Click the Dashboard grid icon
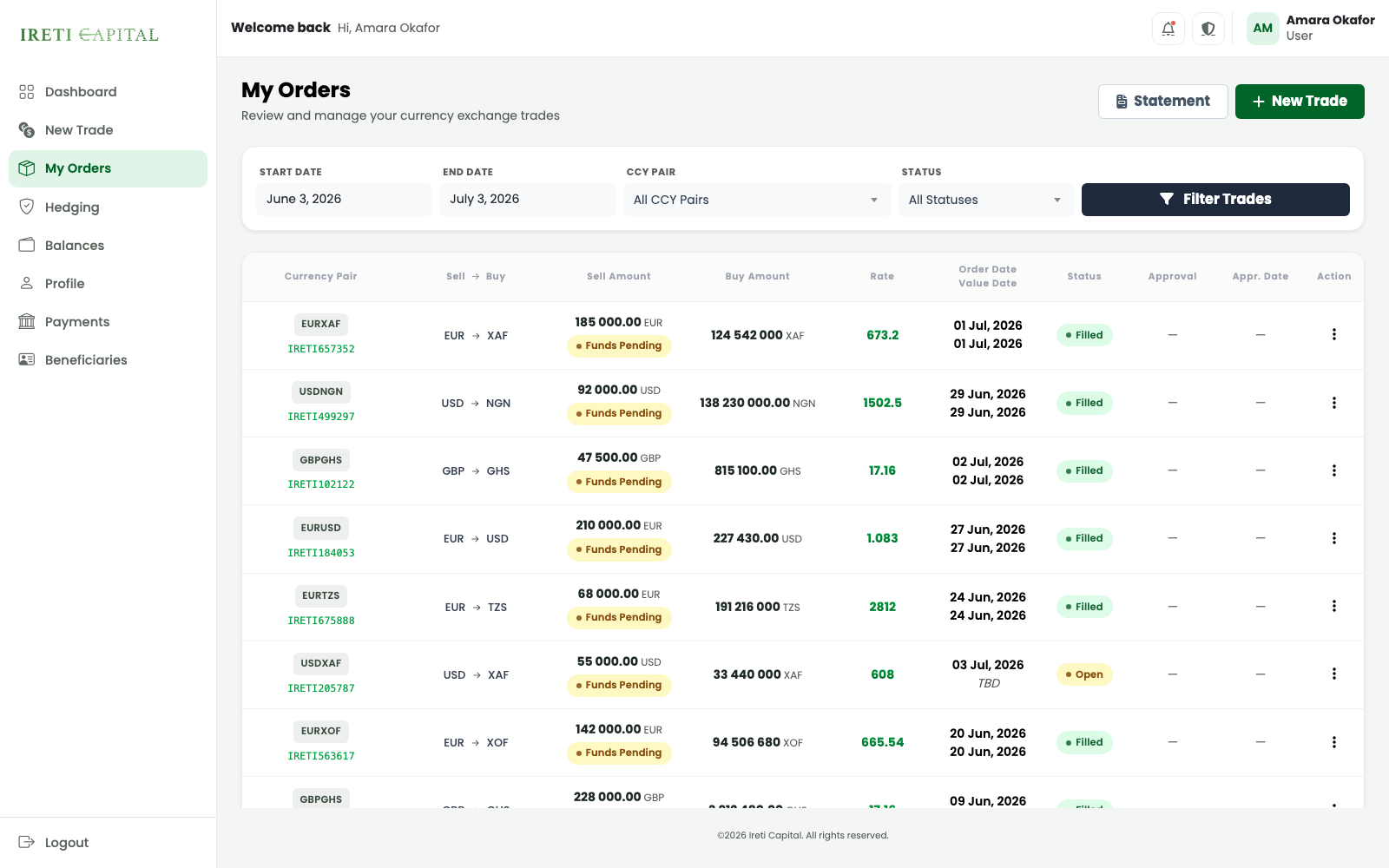Screen dimensions: 1389x868 pos(27,92)
